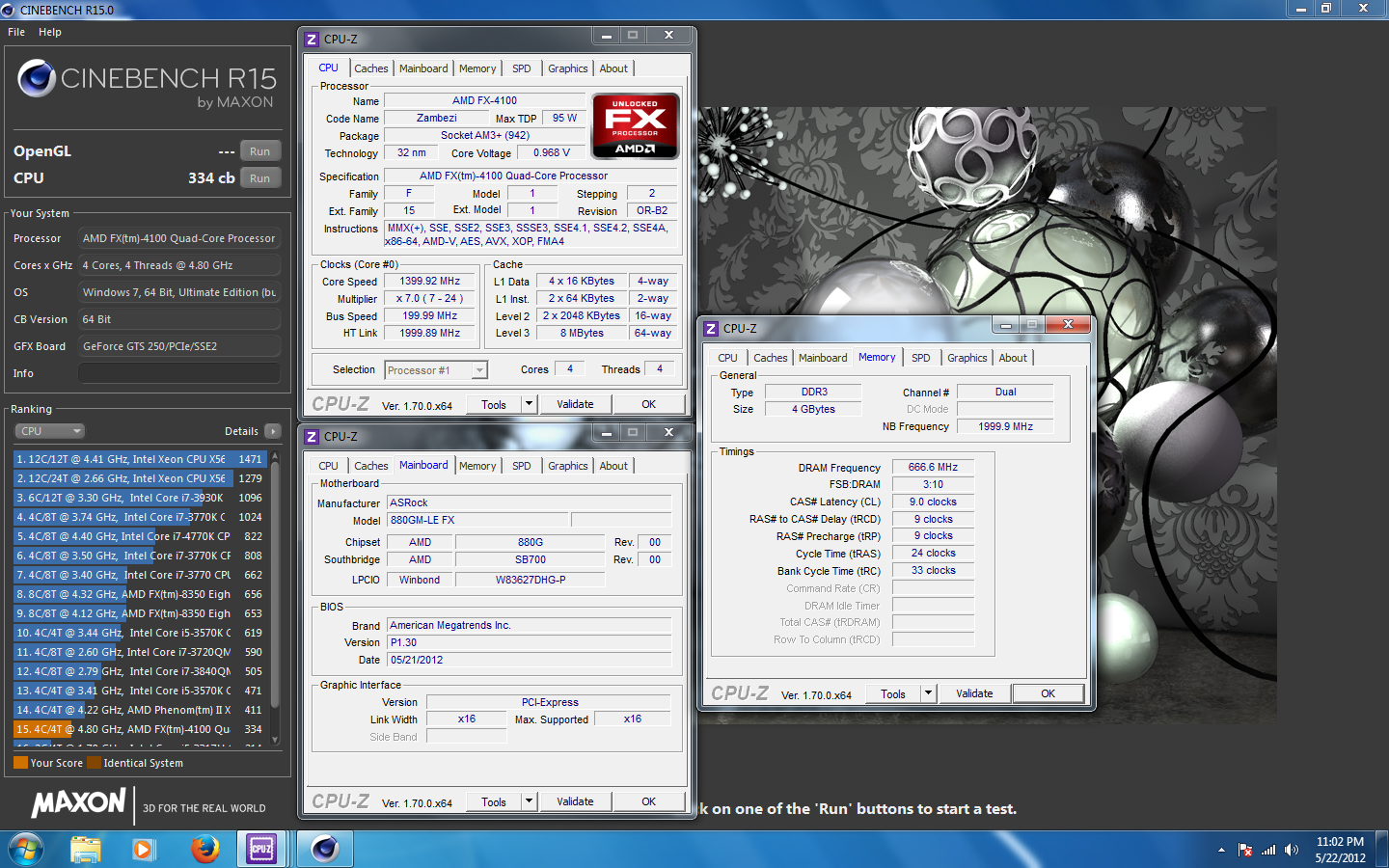Click the 666.6 MHz DRAM Frequency value
The image size is (1389, 868).
point(933,467)
